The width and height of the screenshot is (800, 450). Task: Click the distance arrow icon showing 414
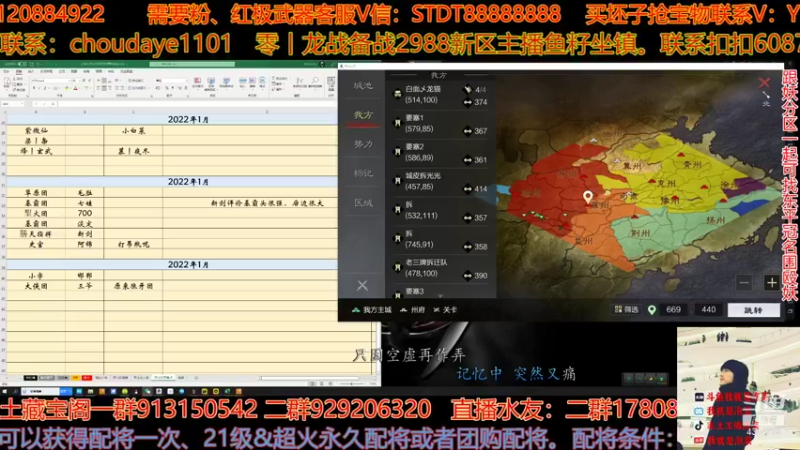[467, 189]
